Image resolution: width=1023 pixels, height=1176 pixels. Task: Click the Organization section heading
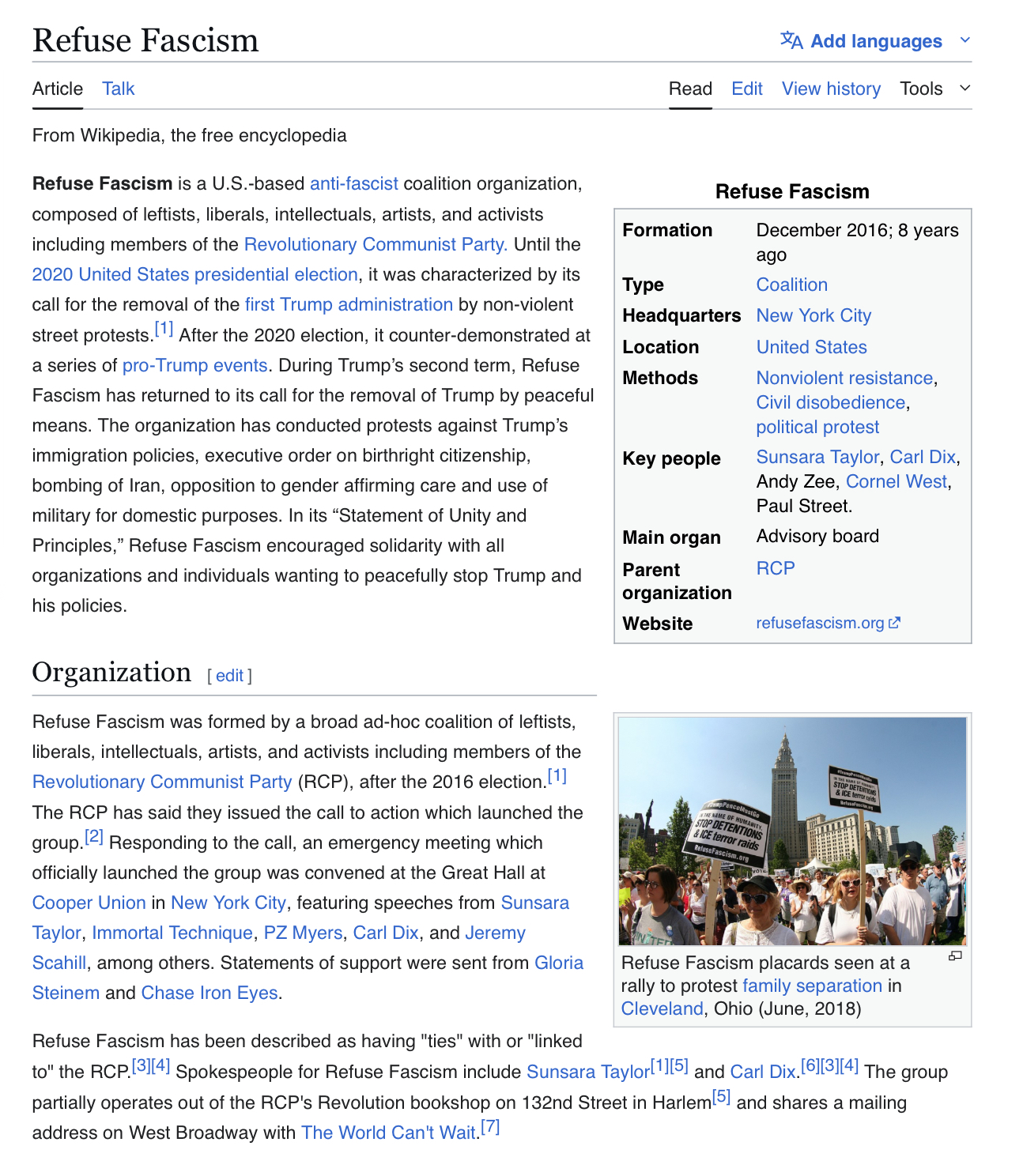[x=111, y=672]
